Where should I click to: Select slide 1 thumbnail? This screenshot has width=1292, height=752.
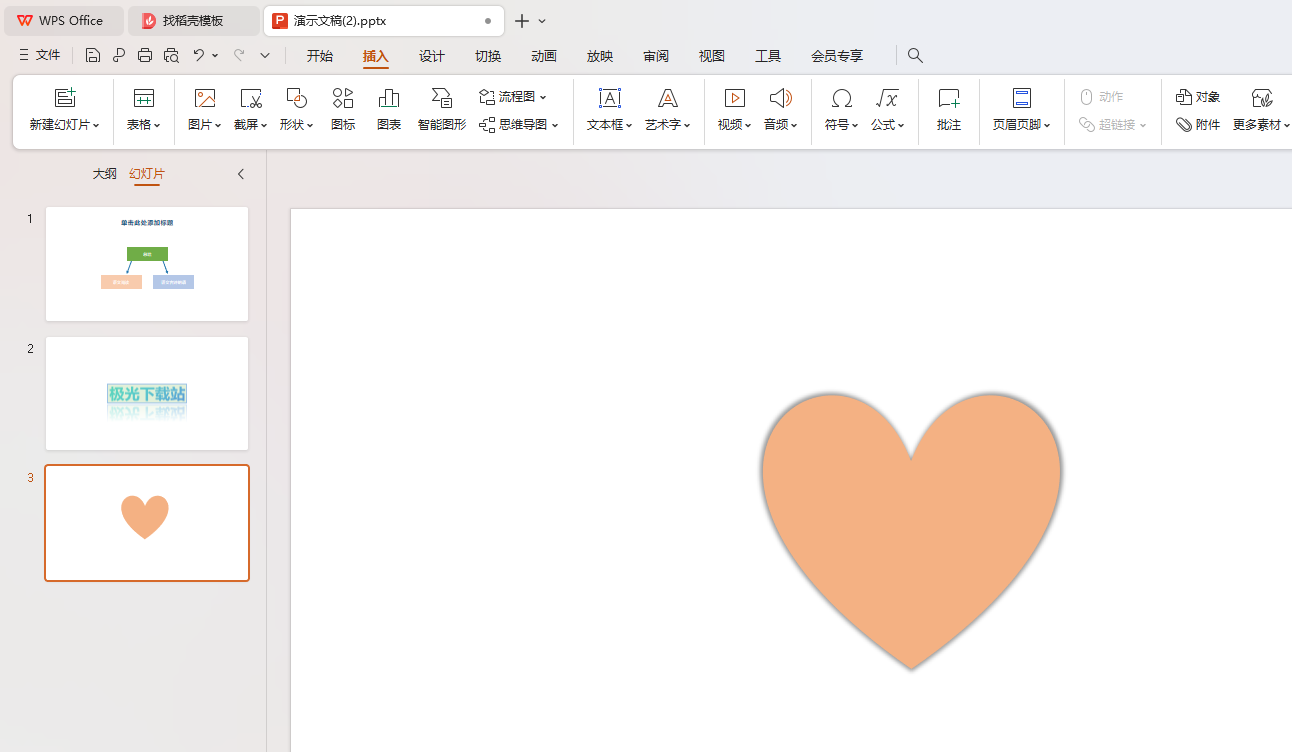pos(147,264)
